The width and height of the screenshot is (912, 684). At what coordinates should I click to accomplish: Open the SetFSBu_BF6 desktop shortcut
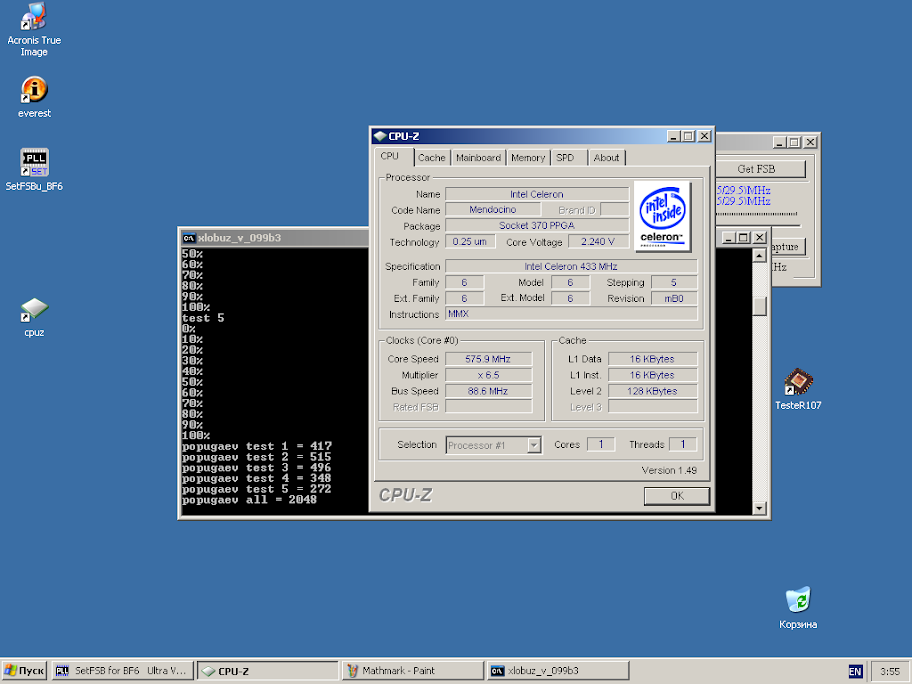tap(34, 169)
